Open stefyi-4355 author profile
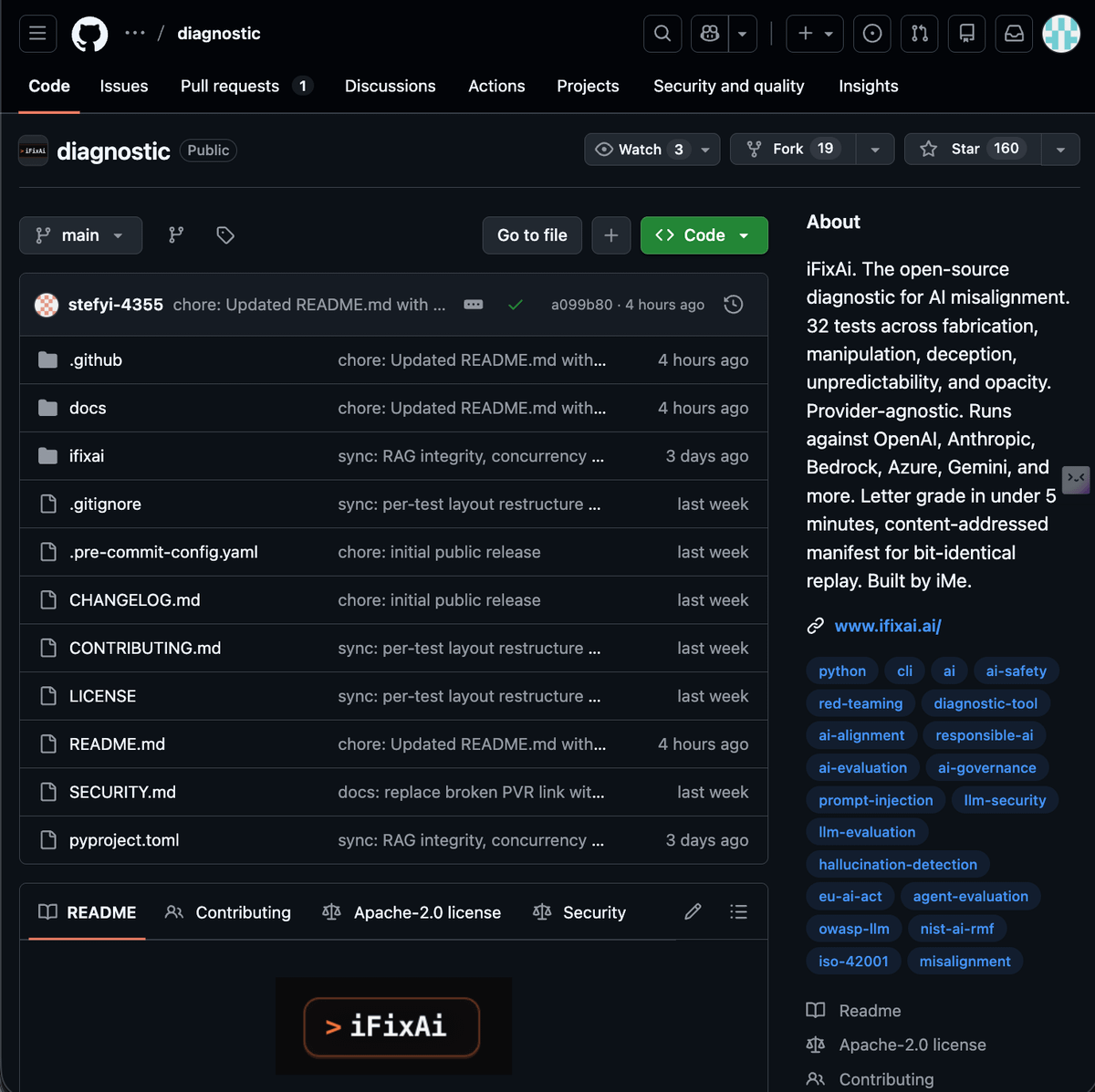1095x1092 pixels. pos(116,305)
